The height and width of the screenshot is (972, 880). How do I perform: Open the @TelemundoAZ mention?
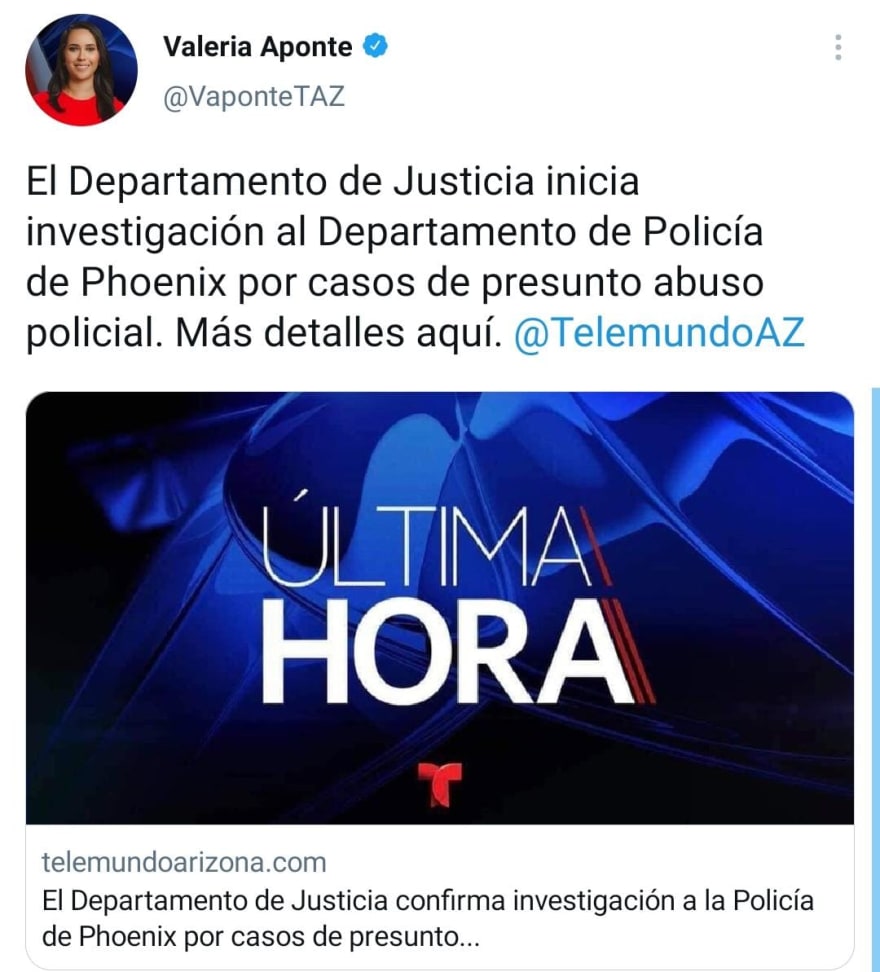click(x=659, y=332)
